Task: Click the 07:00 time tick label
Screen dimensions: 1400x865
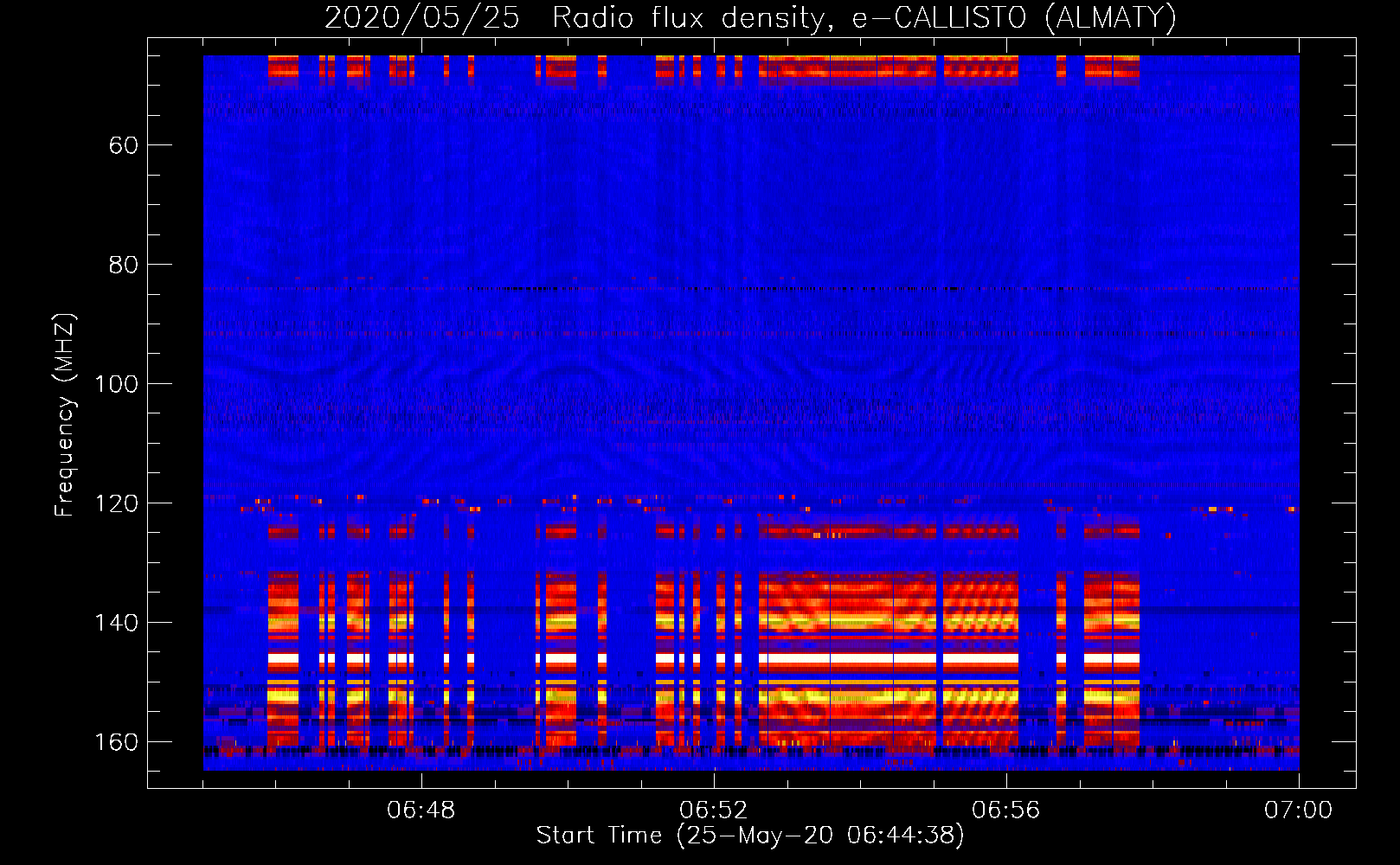Action: (x=1298, y=811)
